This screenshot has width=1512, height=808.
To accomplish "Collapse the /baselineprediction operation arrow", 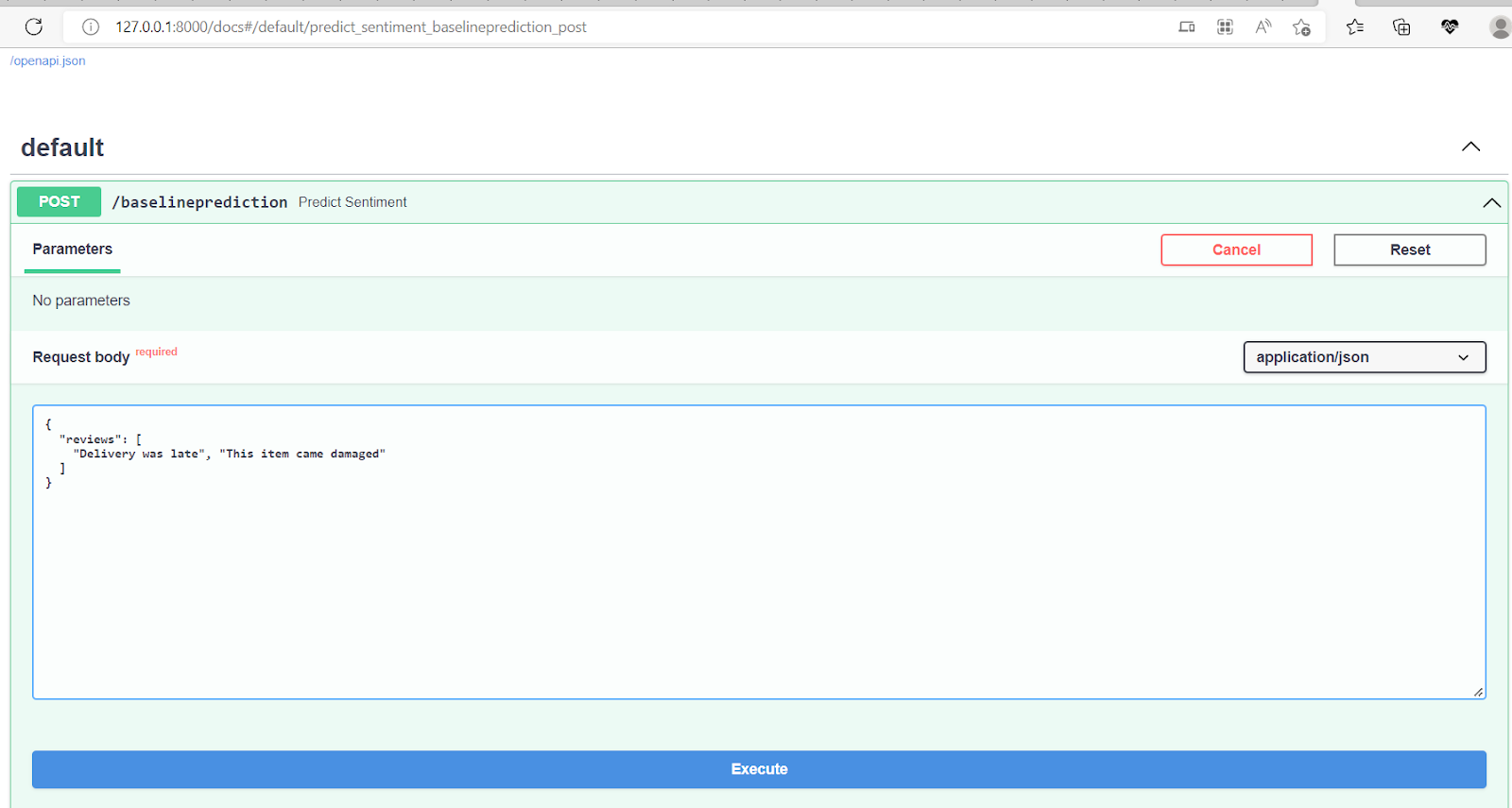I will 1492,203.
